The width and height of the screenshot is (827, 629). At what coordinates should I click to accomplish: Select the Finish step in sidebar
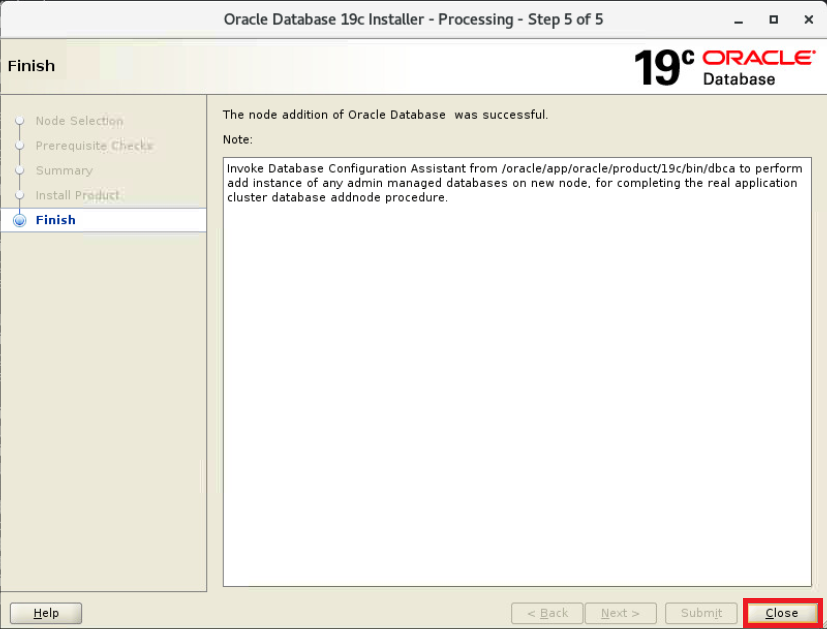pyautogui.click(x=55, y=220)
